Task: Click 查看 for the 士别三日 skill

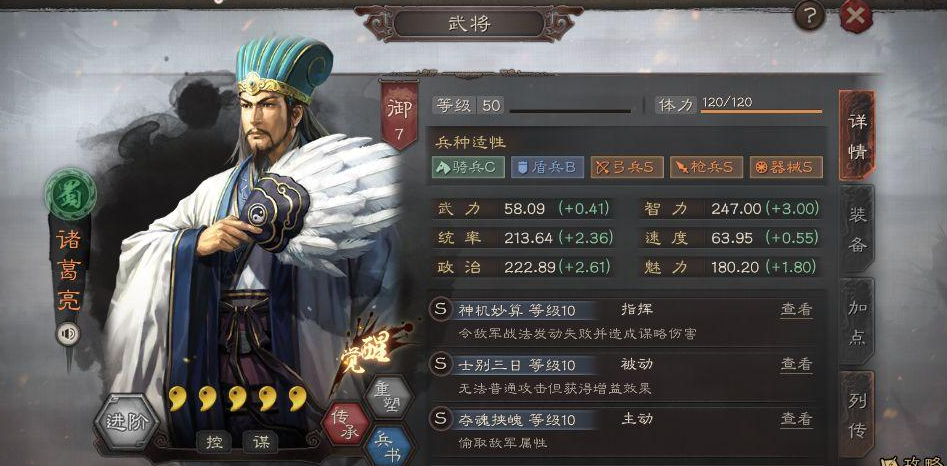Action: pos(796,365)
